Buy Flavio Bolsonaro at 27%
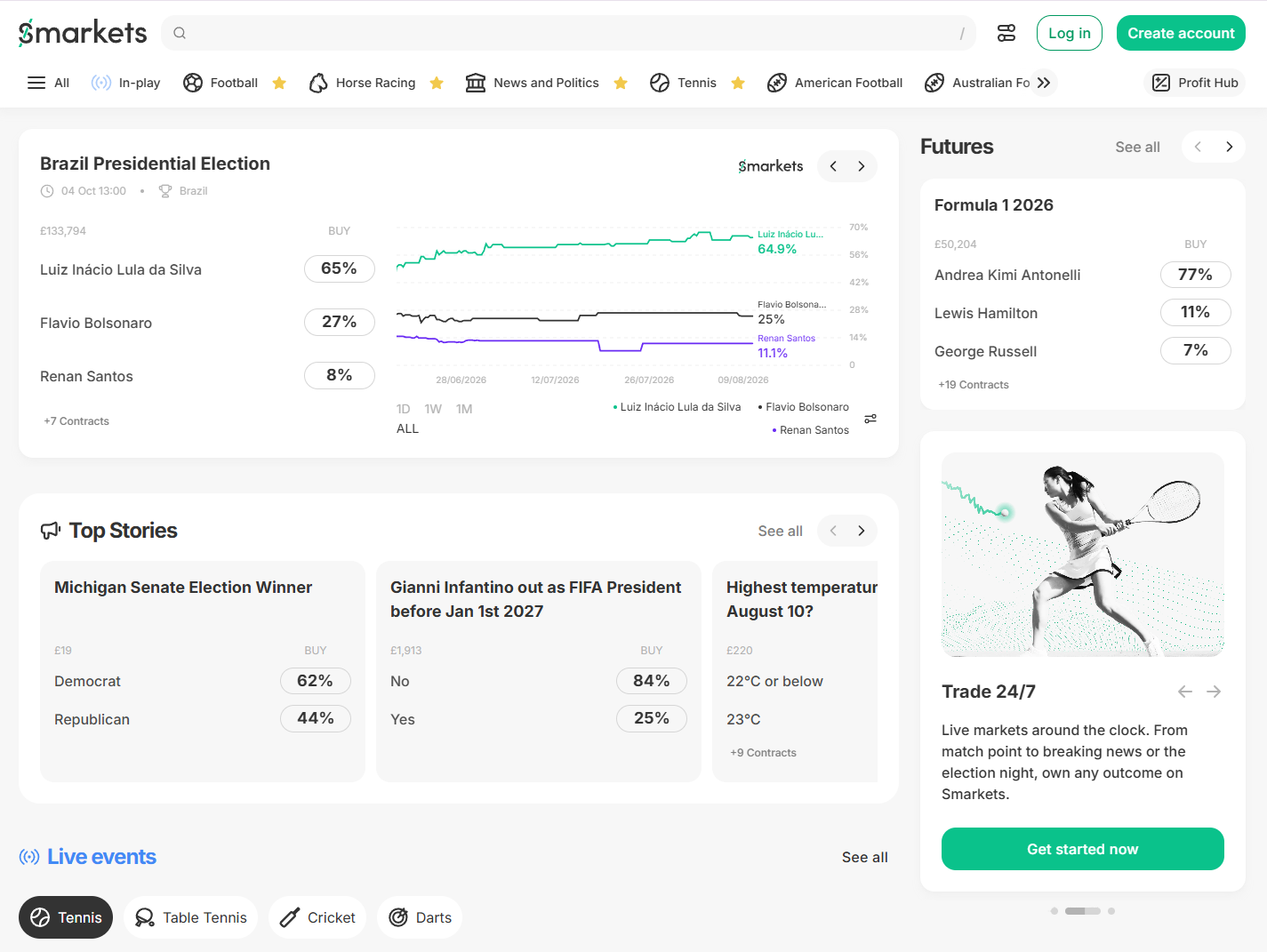This screenshot has width=1267, height=952. point(340,322)
